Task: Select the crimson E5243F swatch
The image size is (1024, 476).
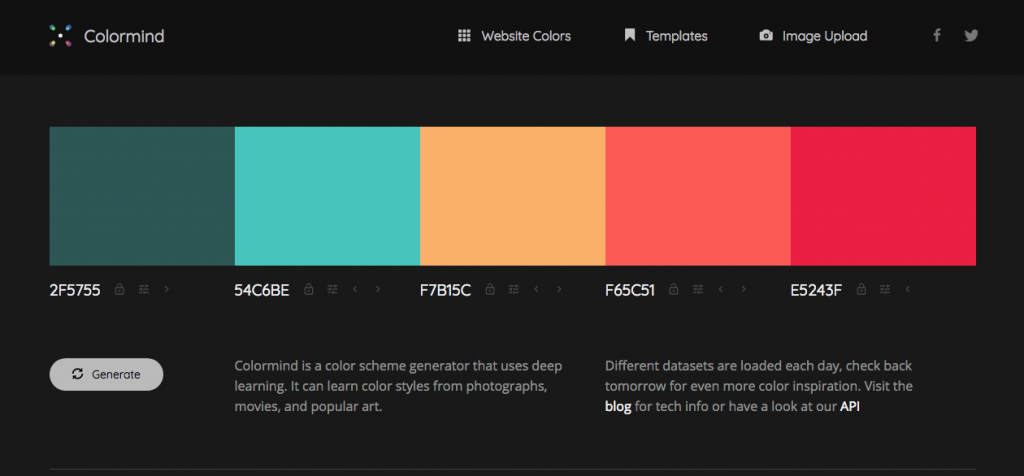Action: 884,196
